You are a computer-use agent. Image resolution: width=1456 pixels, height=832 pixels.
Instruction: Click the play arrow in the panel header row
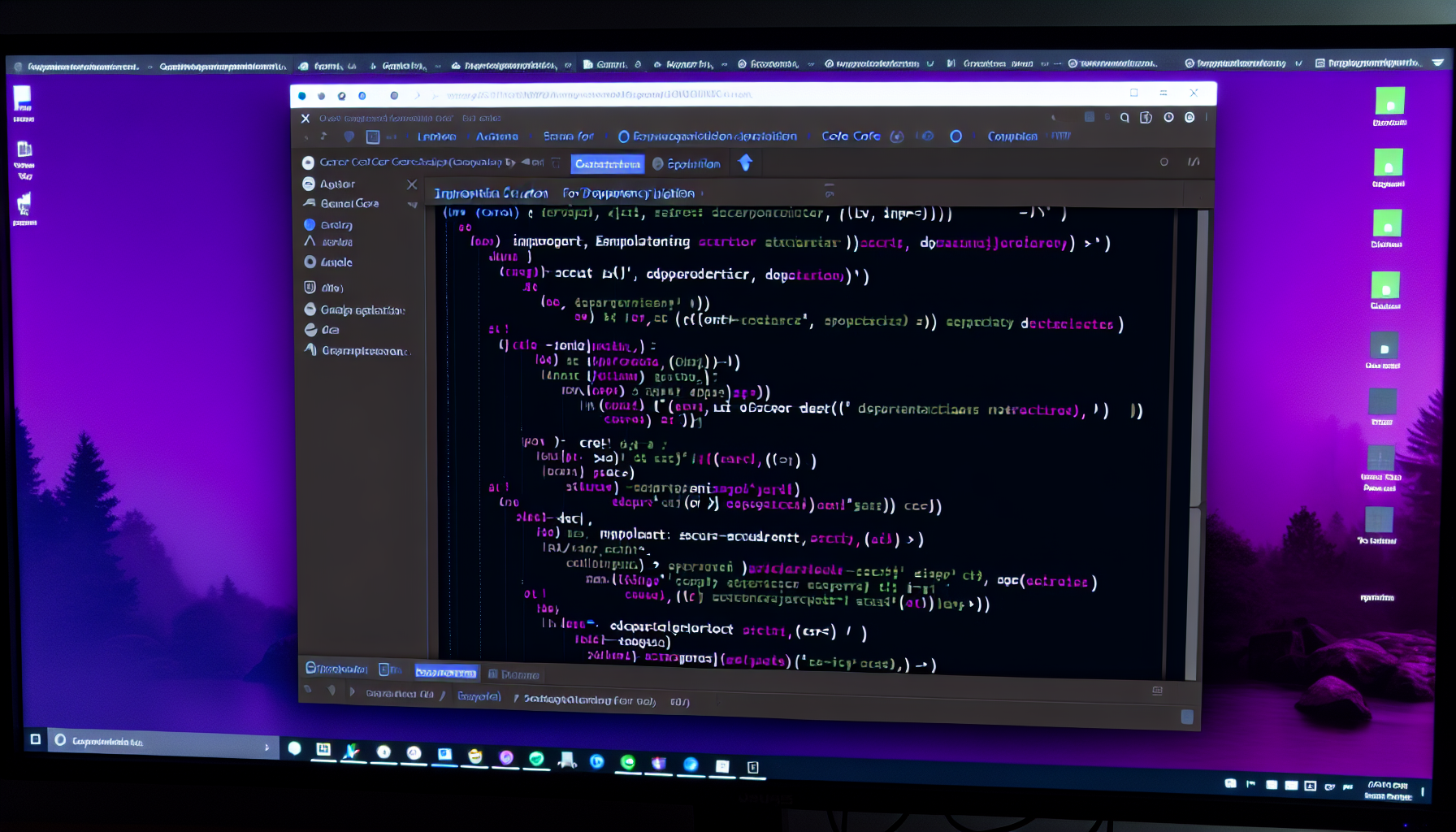(x=512, y=162)
